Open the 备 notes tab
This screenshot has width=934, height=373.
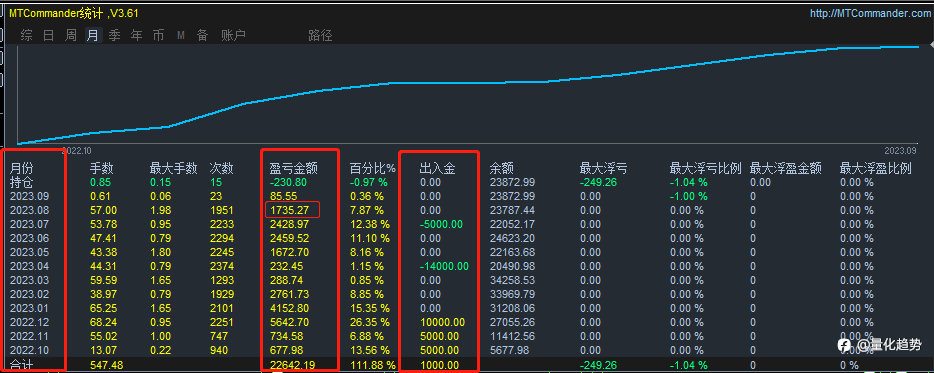tap(203, 35)
